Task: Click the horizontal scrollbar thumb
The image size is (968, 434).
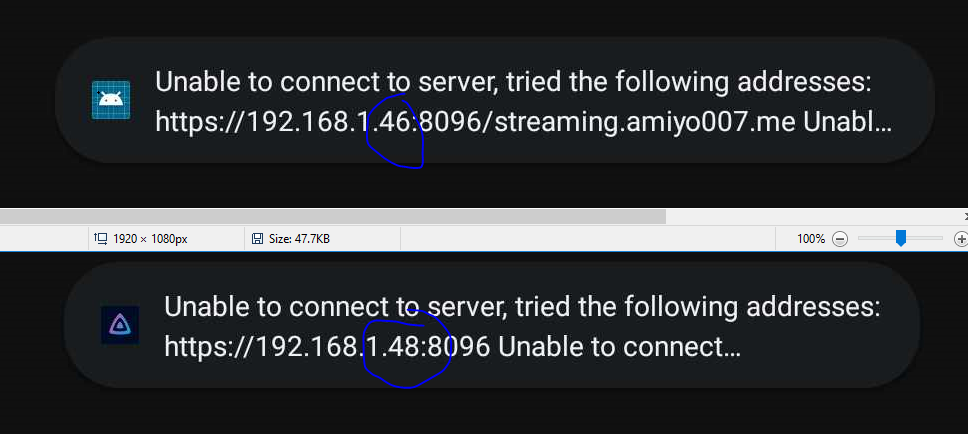Action: [x=330, y=216]
